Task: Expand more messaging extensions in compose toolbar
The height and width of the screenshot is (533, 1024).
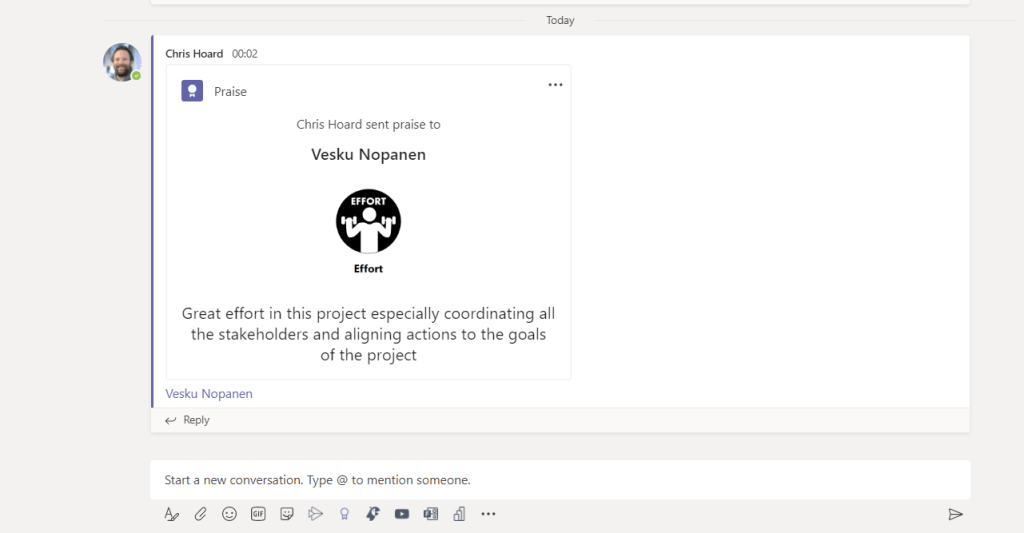Action: click(x=488, y=514)
